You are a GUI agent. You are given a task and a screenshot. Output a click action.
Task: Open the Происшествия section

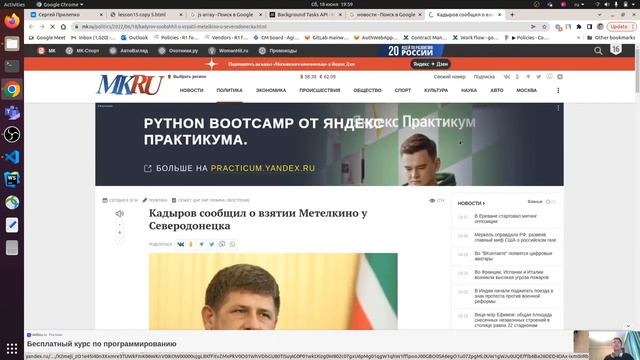(320, 90)
